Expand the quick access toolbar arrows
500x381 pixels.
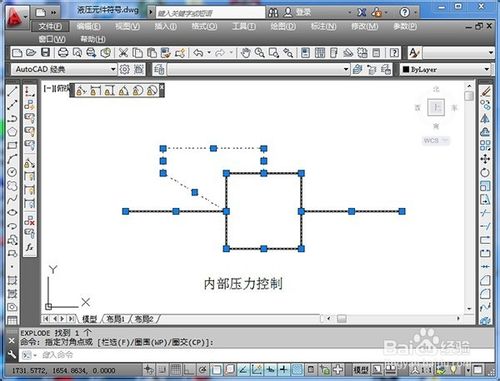point(53,13)
